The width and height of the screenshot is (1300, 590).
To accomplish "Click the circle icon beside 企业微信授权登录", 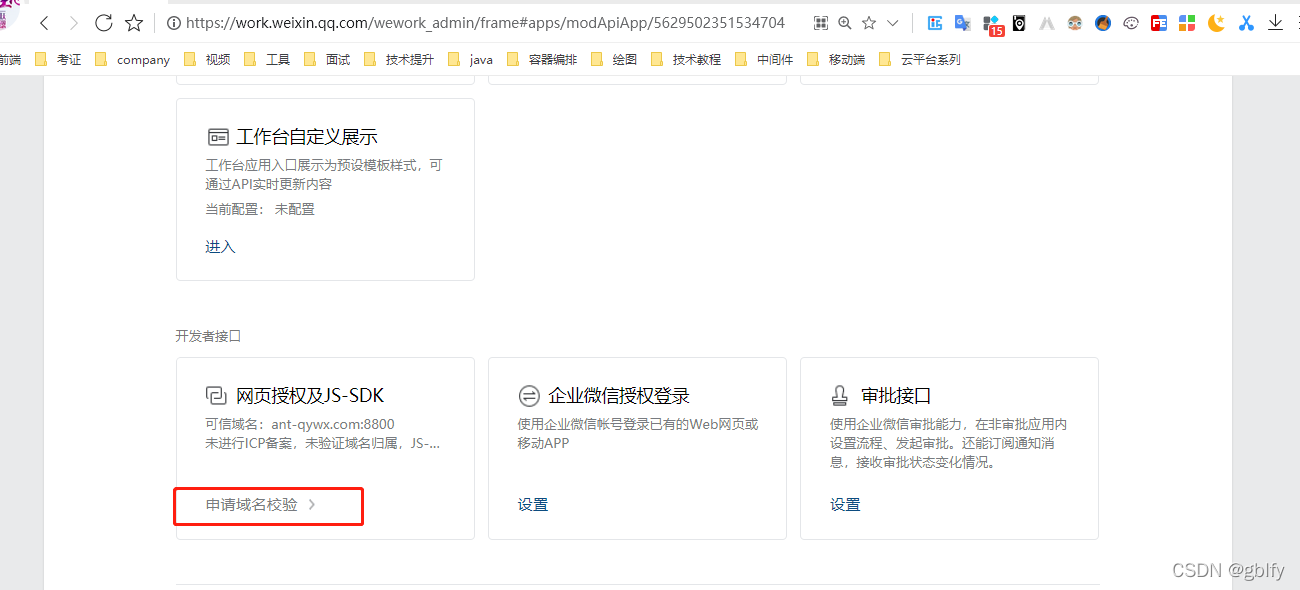I will tap(529, 395).
